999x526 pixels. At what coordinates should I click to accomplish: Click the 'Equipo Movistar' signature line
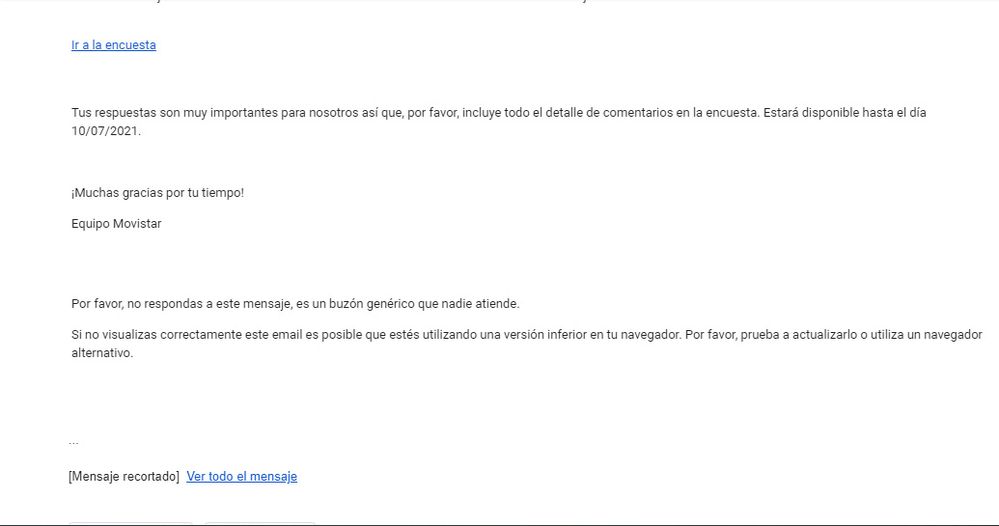coord(116,224)
